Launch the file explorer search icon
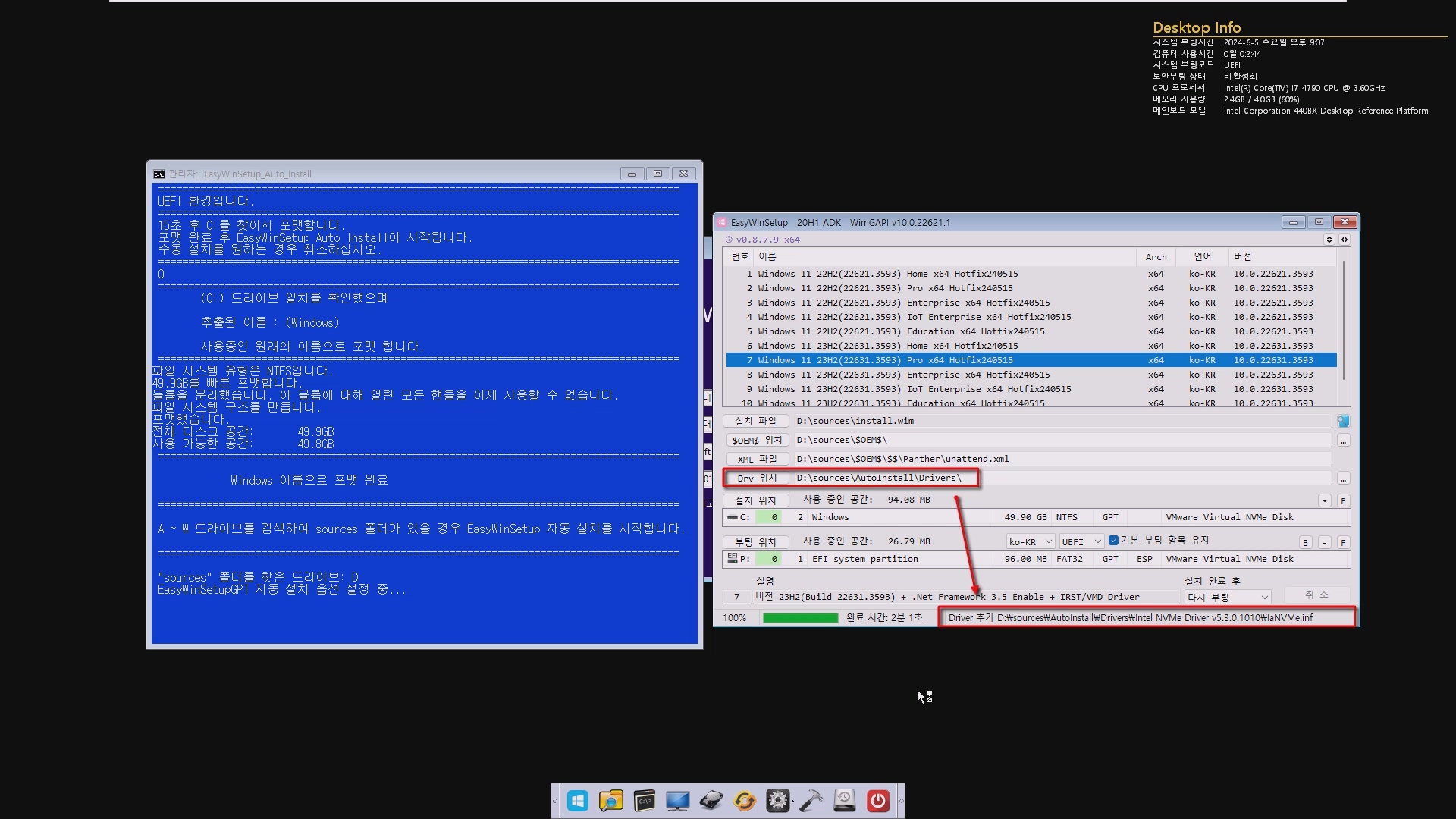This screenshot has width=1456, height=819. pos(610,801)
